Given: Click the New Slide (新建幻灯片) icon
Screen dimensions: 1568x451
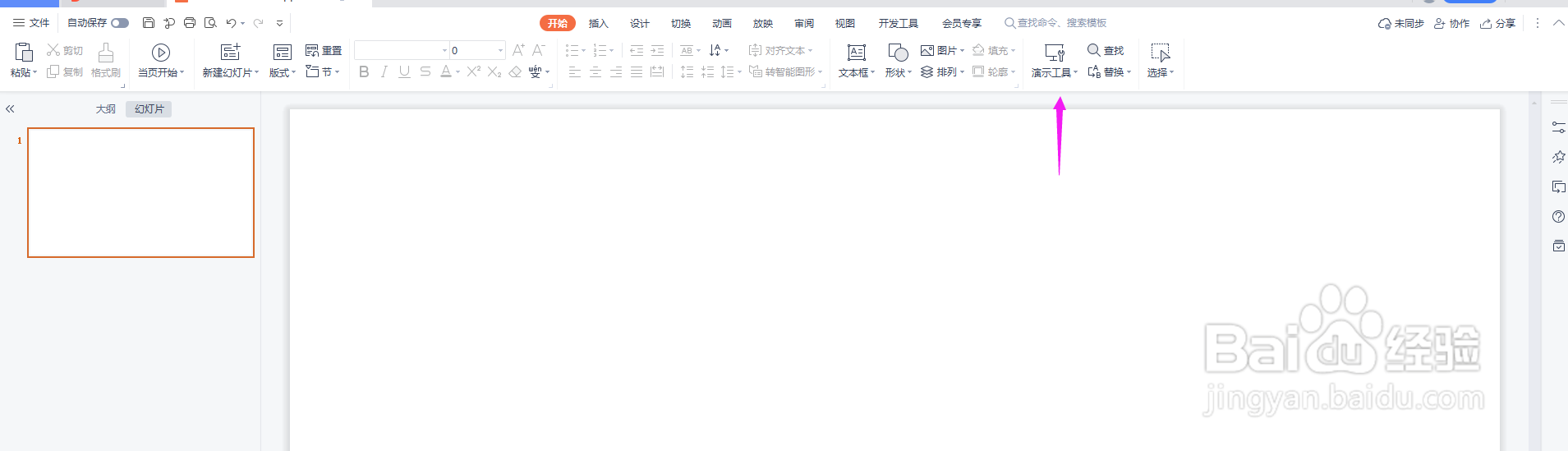Looking at the screenshot, I should pyautogui.click(x=231, y=53).
